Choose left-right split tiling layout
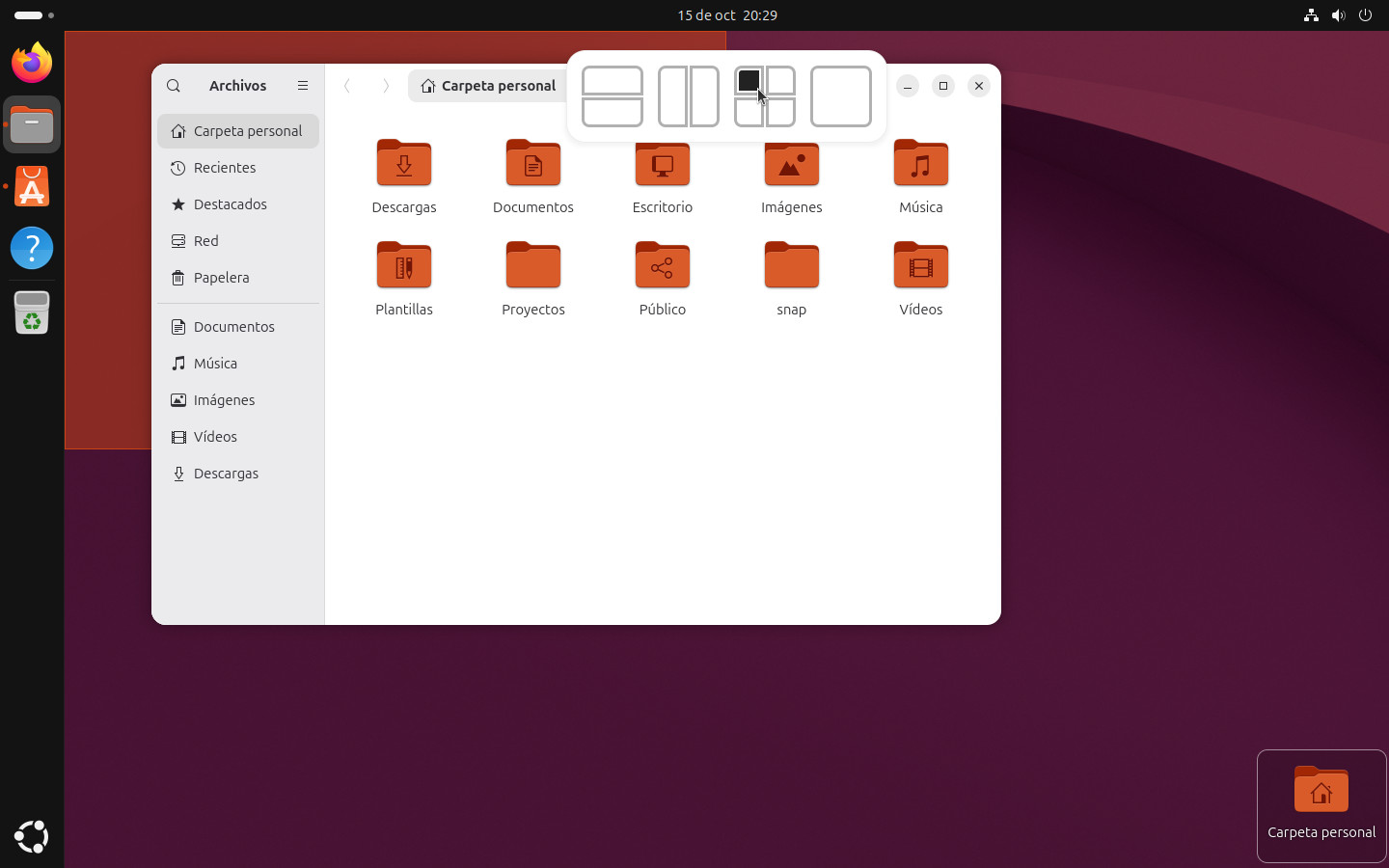 (x=689, y=96)
